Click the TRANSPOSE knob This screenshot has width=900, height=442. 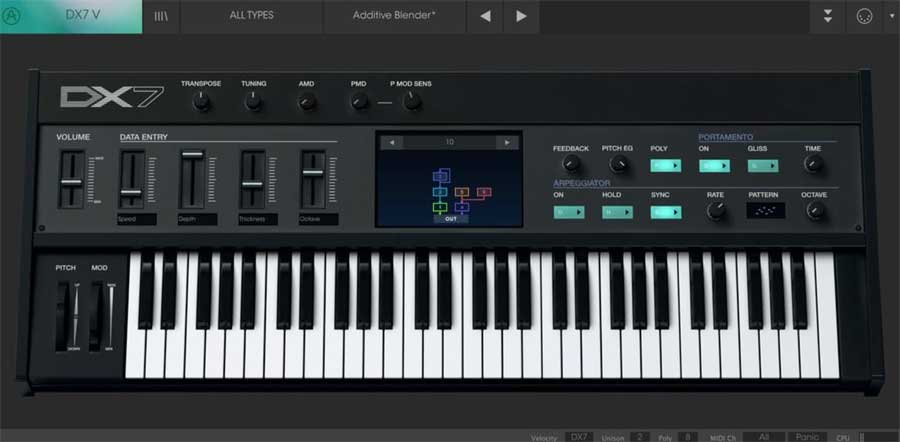(201, 102)
